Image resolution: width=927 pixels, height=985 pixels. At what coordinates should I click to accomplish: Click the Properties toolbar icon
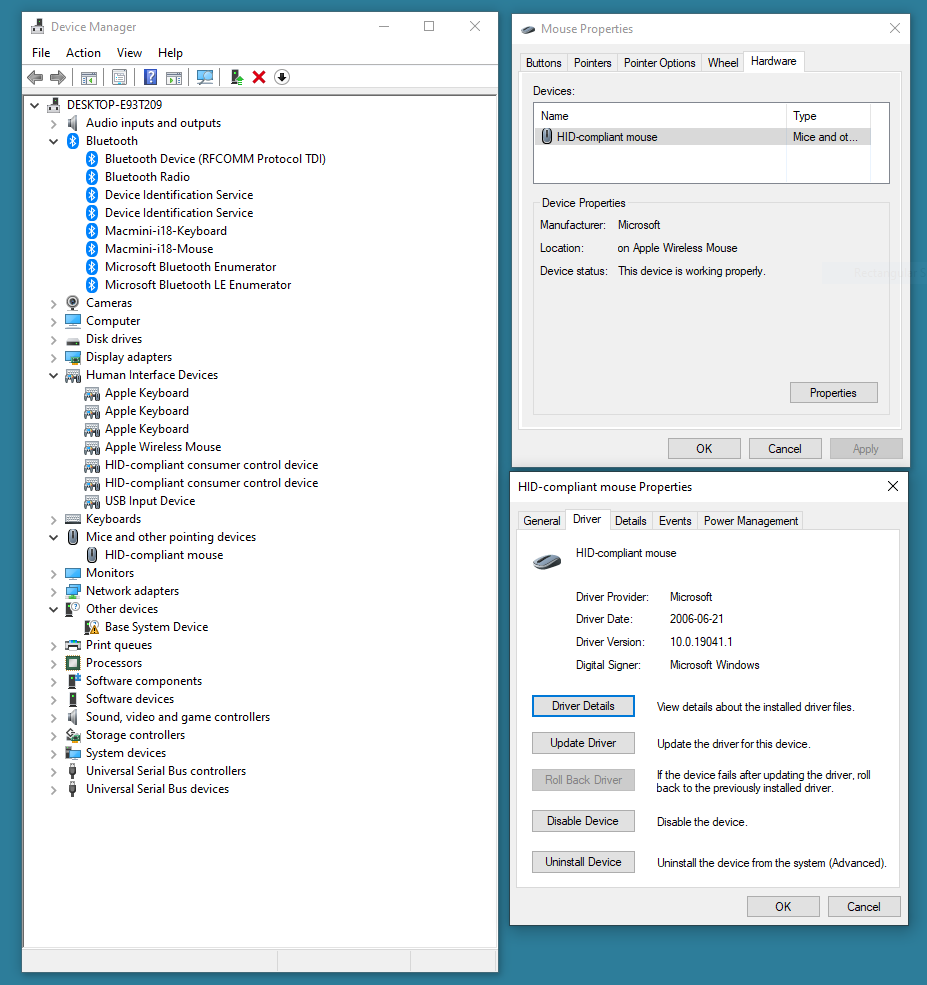[x=119, y=77]
